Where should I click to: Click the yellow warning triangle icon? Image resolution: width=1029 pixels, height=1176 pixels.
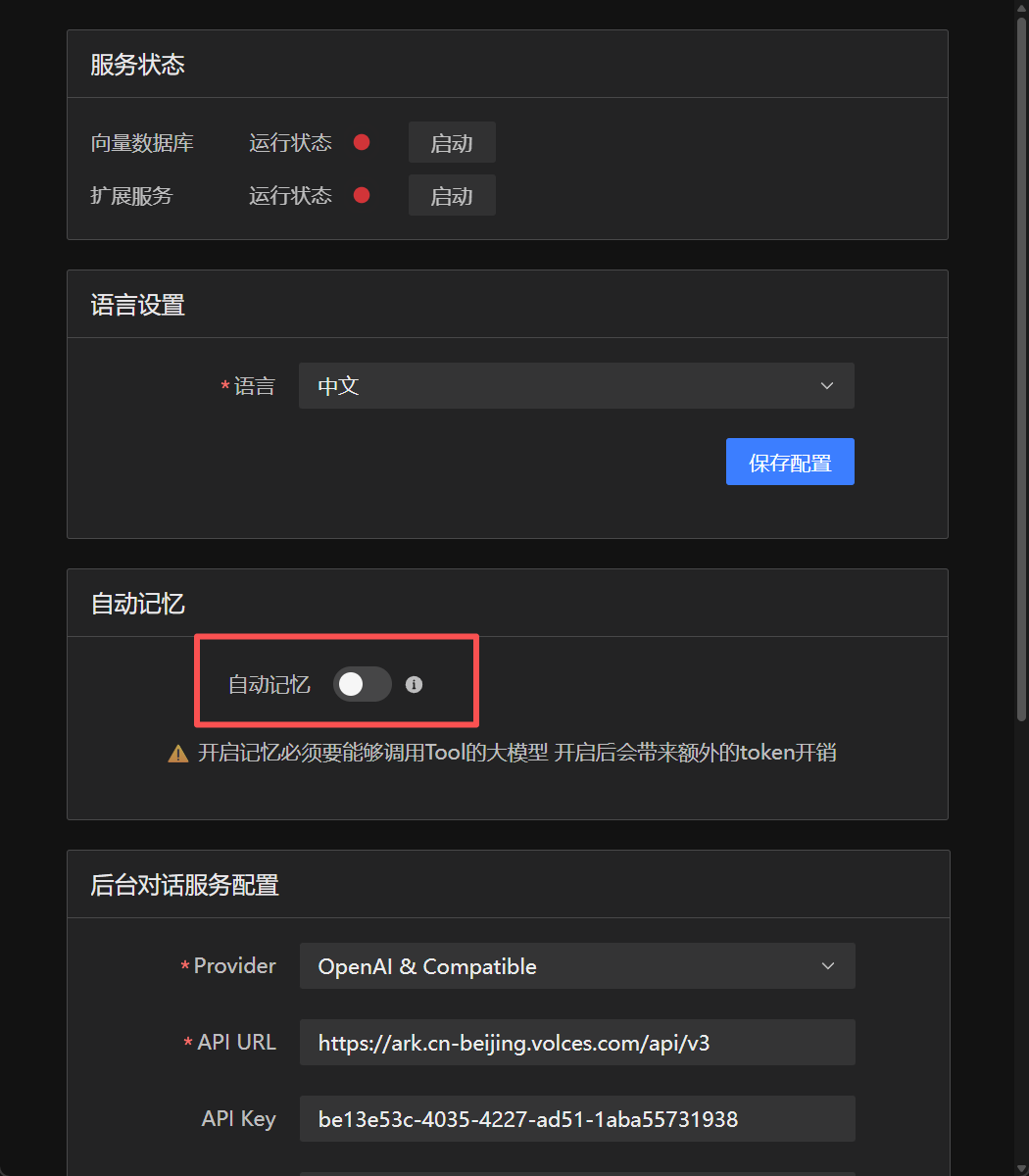click(x=178, y=754)
